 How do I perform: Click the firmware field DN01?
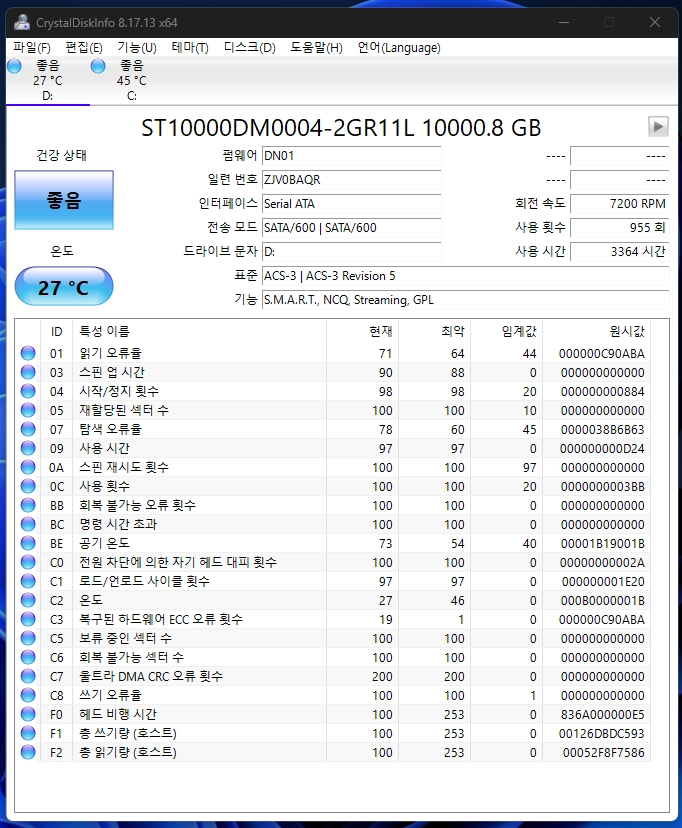[x=352, y=156]
